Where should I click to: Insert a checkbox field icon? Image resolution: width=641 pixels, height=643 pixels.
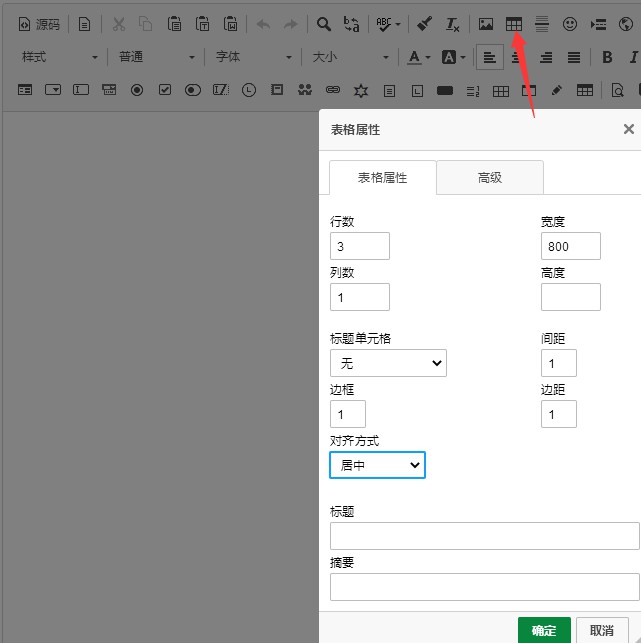point(165,90)
